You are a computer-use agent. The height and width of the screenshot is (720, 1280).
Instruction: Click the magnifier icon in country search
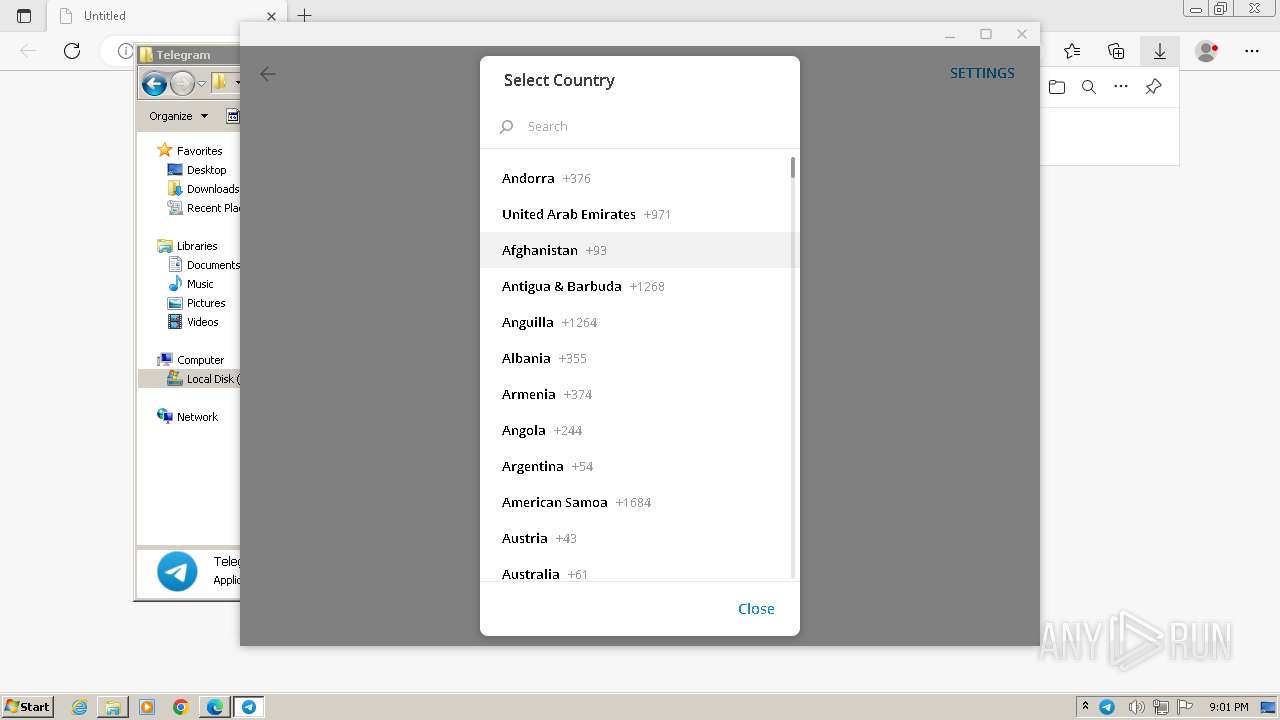pos(507,127)
